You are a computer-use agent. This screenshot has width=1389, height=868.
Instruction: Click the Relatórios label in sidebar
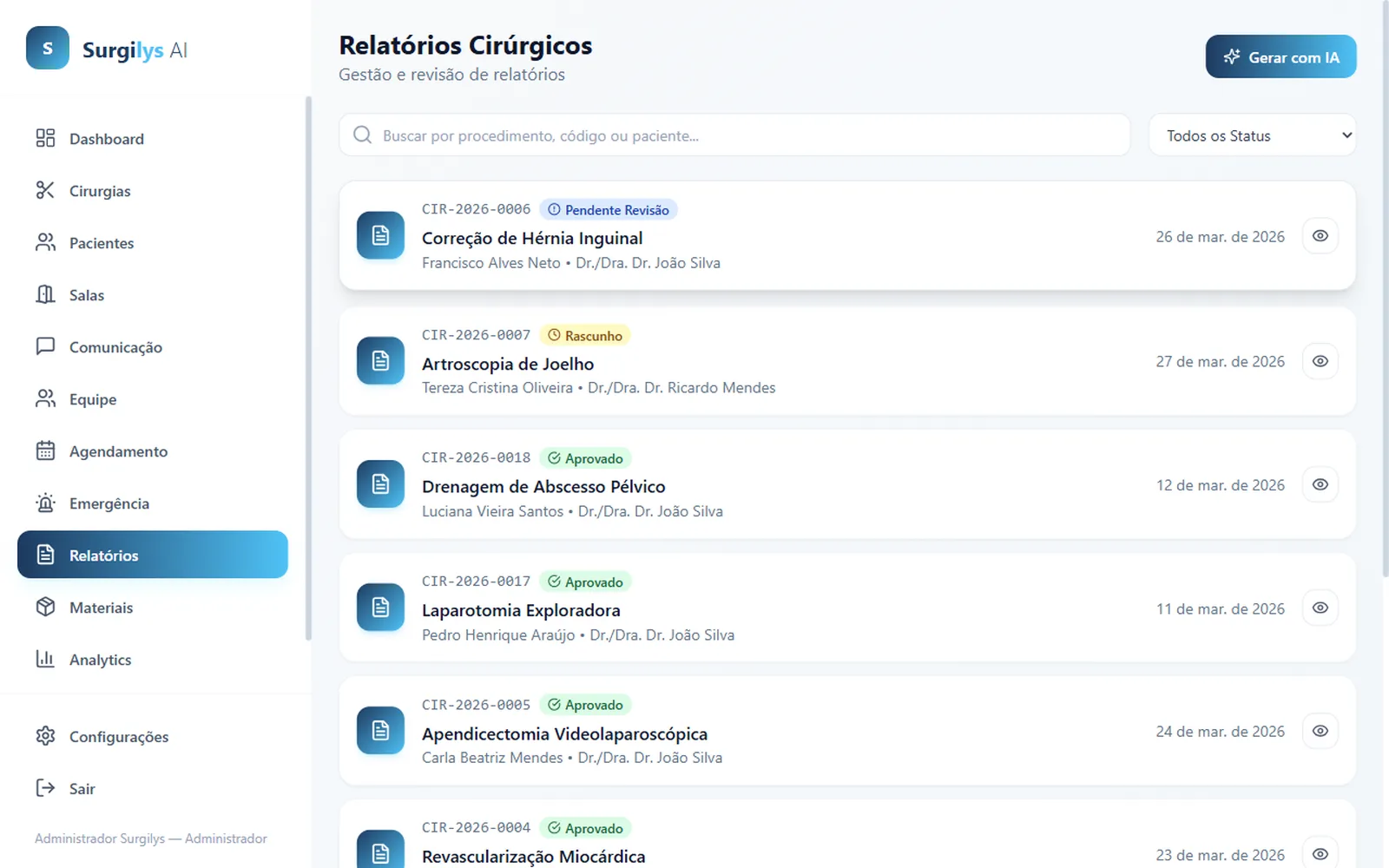103,556
